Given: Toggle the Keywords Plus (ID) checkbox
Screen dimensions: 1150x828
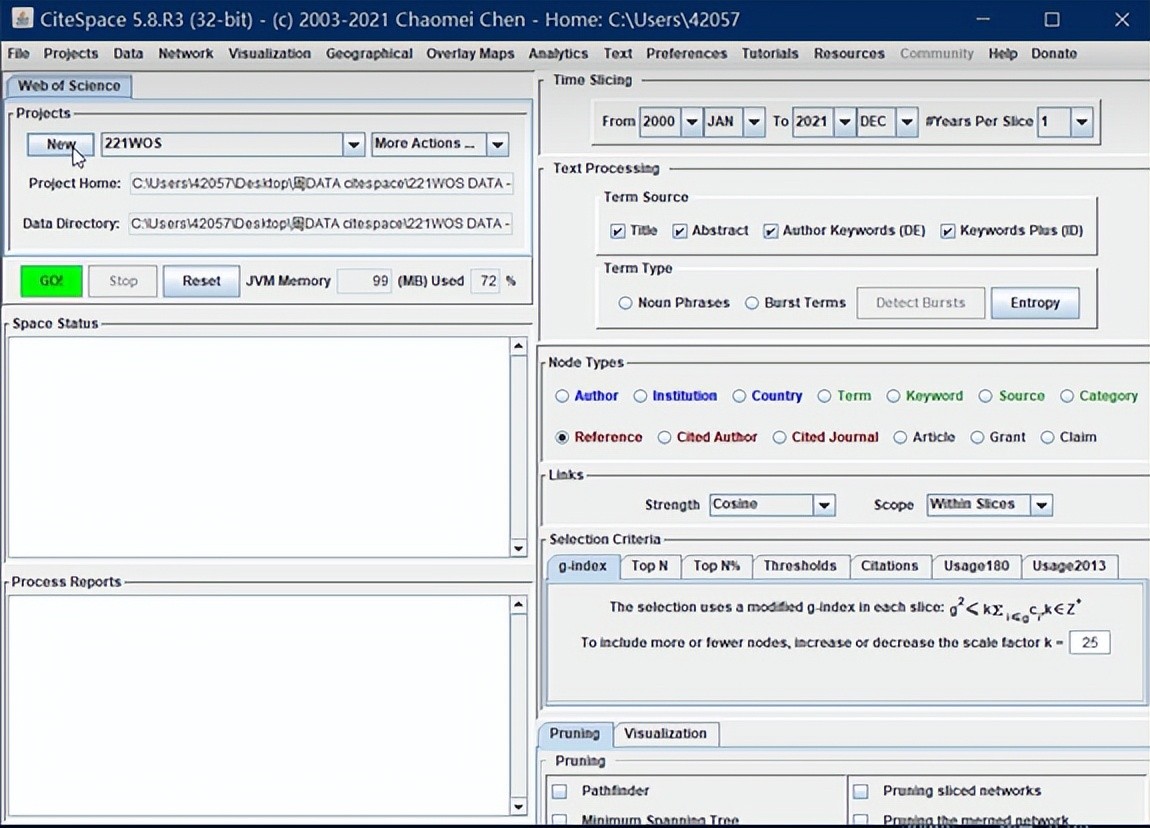Looking at the screenshot, I should [948, 231].
